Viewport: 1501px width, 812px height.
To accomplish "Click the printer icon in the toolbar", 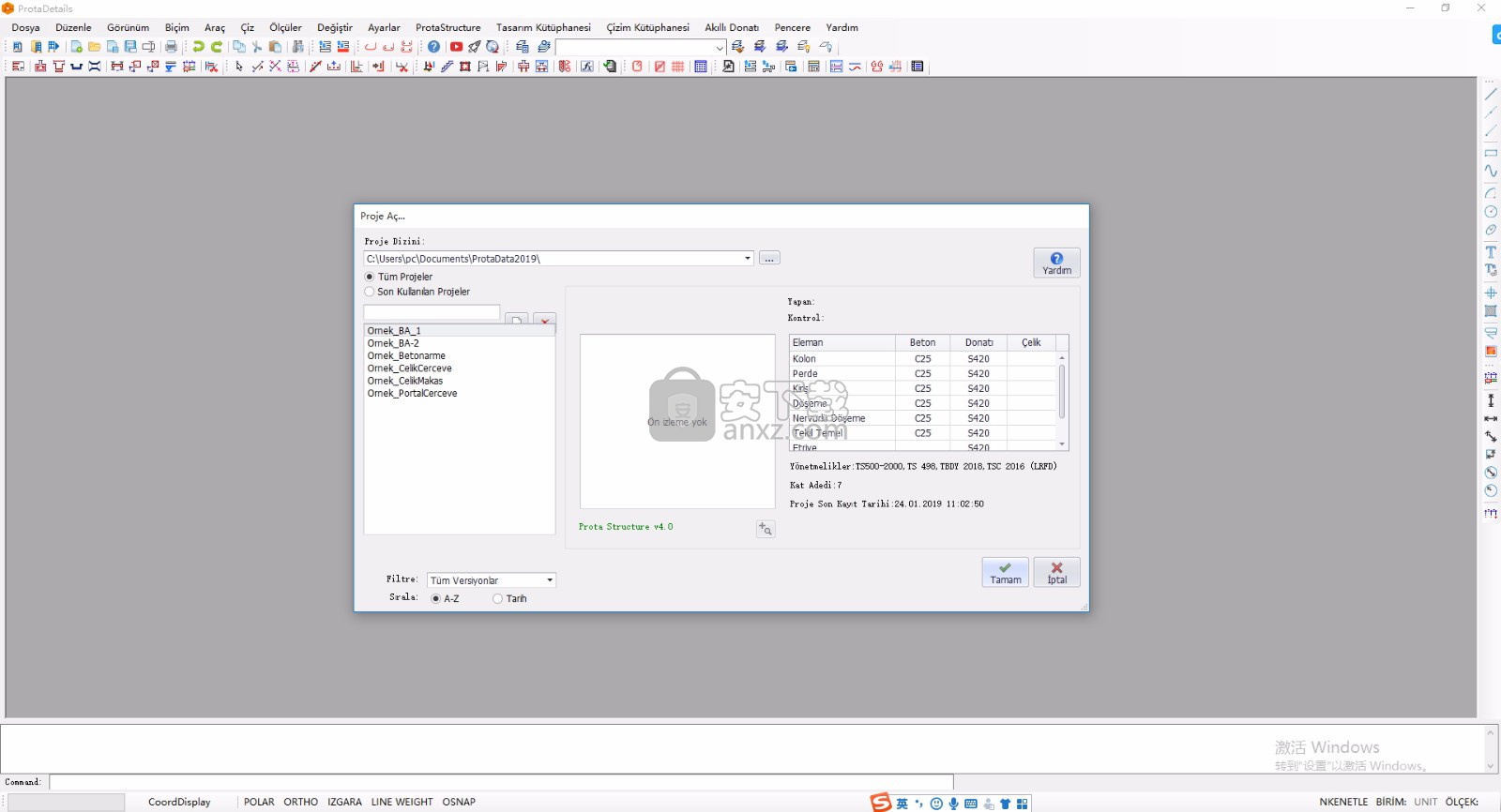I will click(171, 47).
